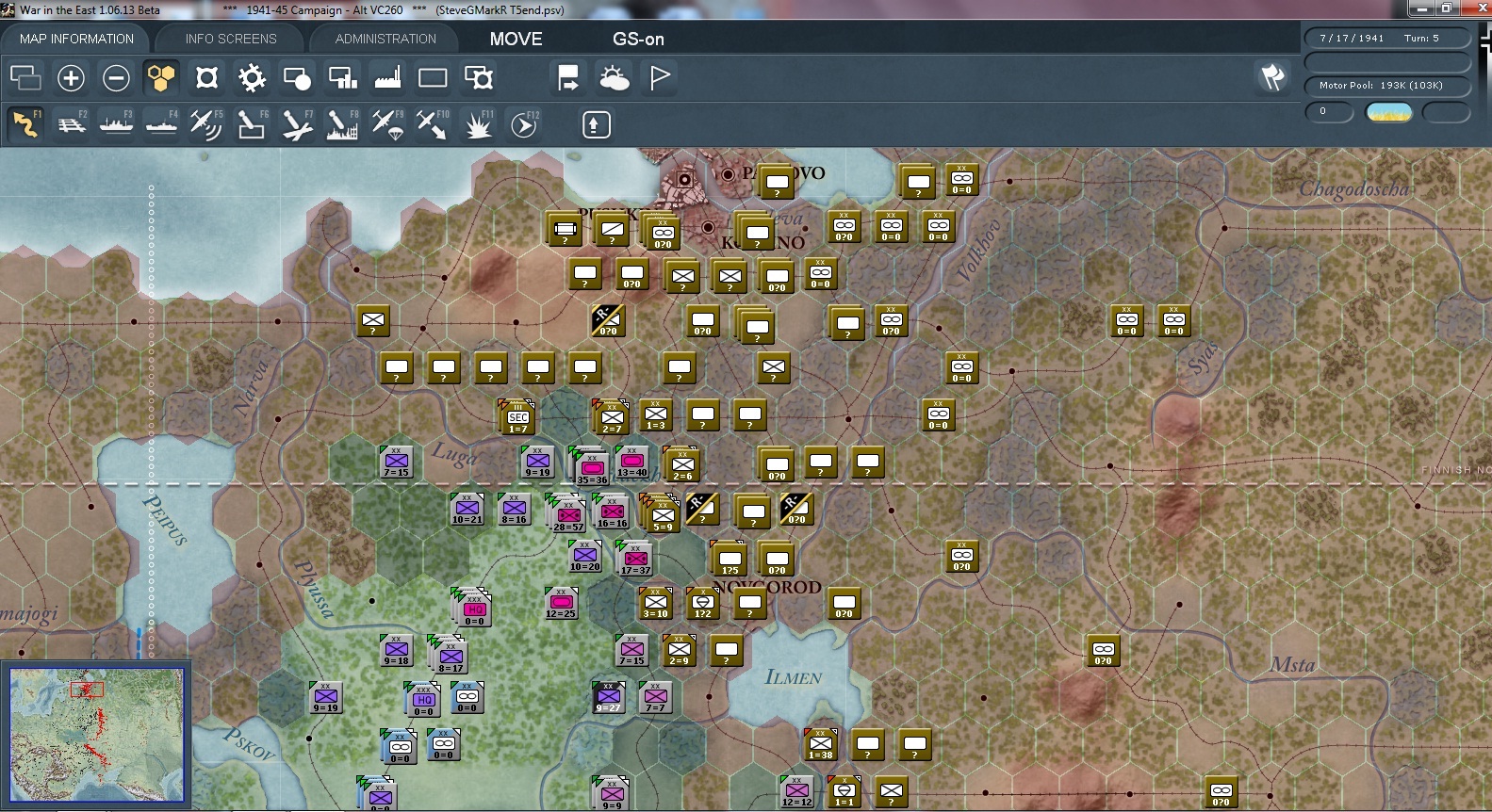Select Move mode (F1)

pyautogui.click(x=26, y=124)
